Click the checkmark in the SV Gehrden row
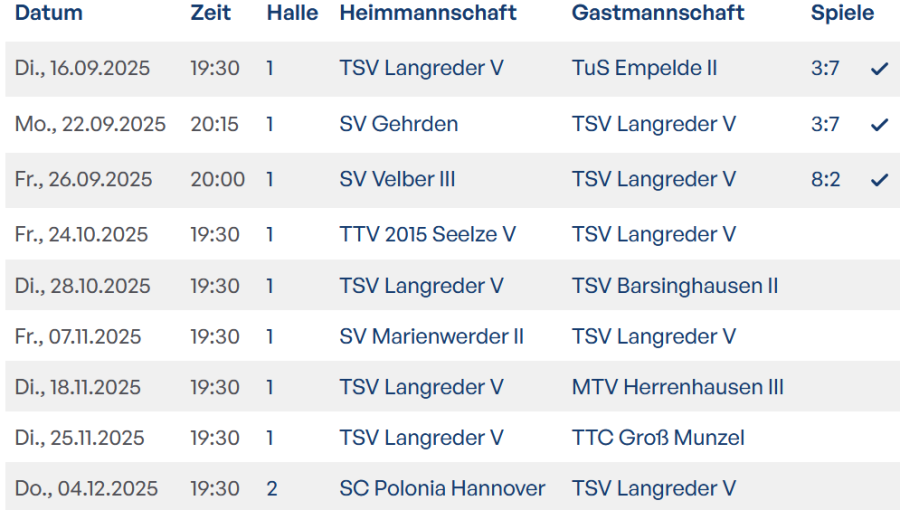The image size is (900, 510). click(879, 125)
